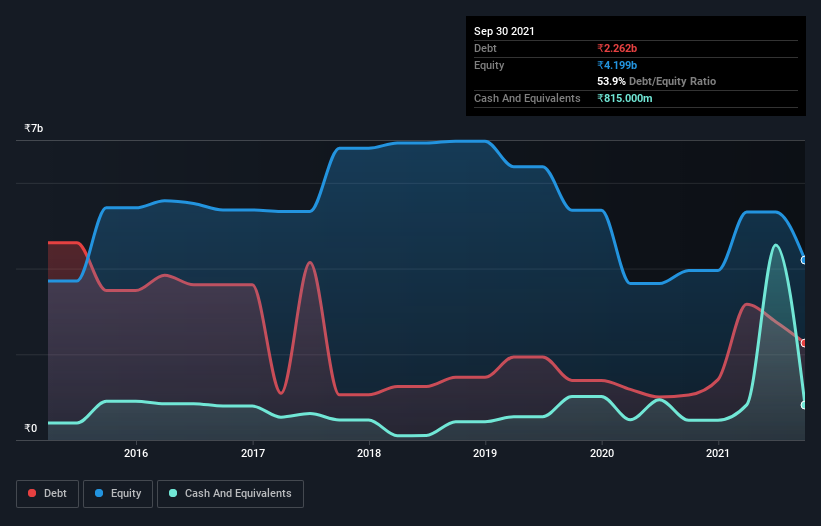Click the red Debt legend dot
The image size is (821, 526).
click(32, 493)
